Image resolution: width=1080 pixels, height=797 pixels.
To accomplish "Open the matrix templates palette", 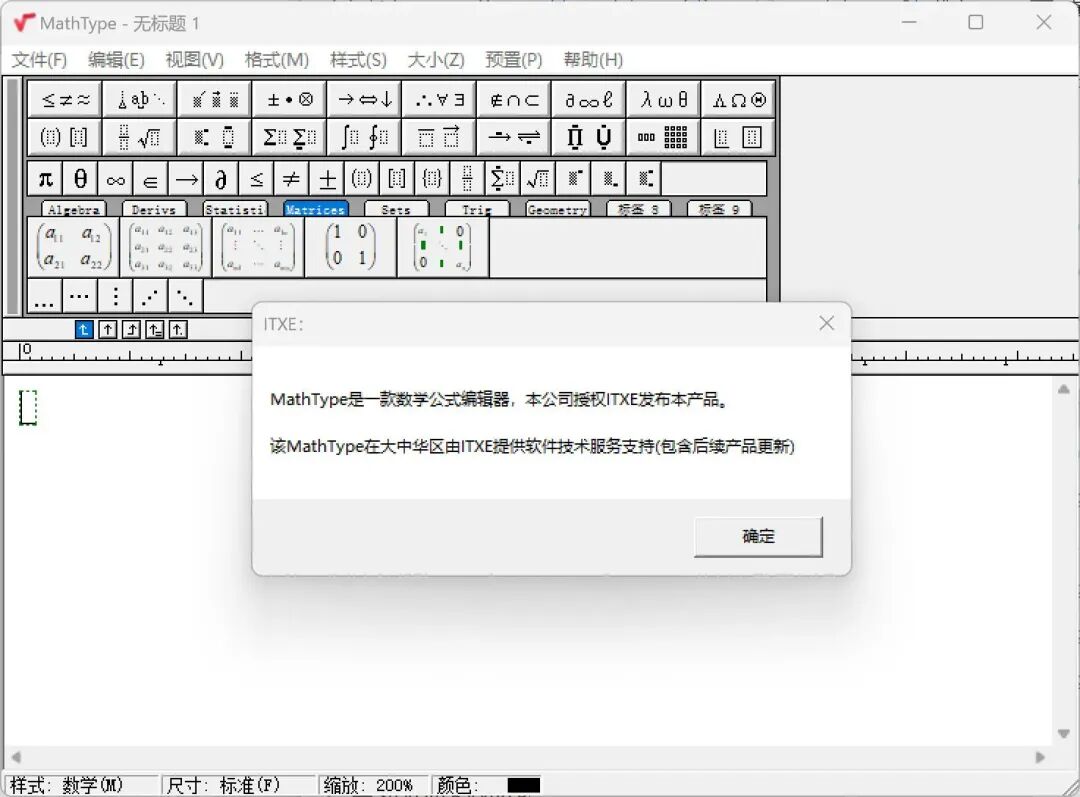I will coord(664,137).
